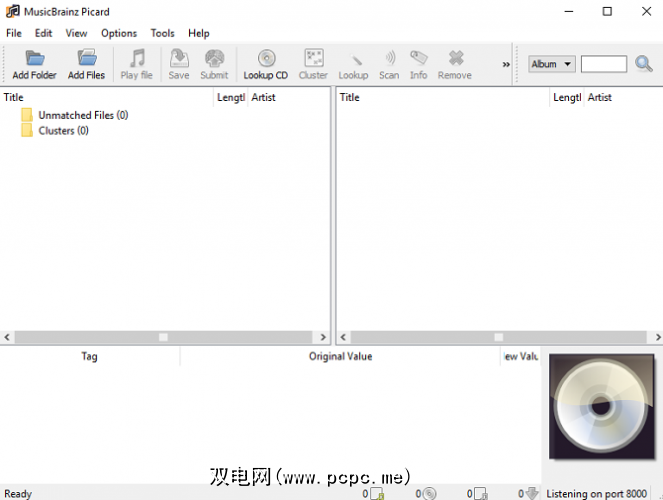Click the magnifying glass search icon
This screenshot has width=663, height=500.
644,64
